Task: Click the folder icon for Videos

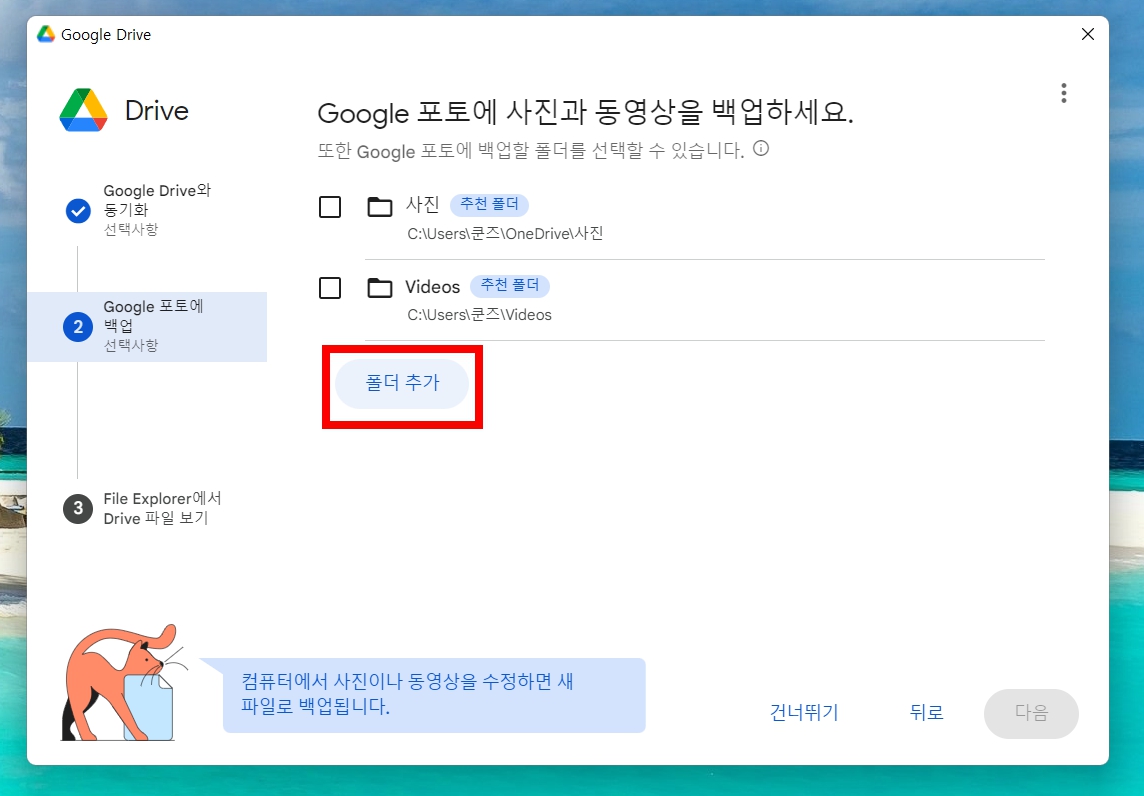Action: (x=379, y=287)
